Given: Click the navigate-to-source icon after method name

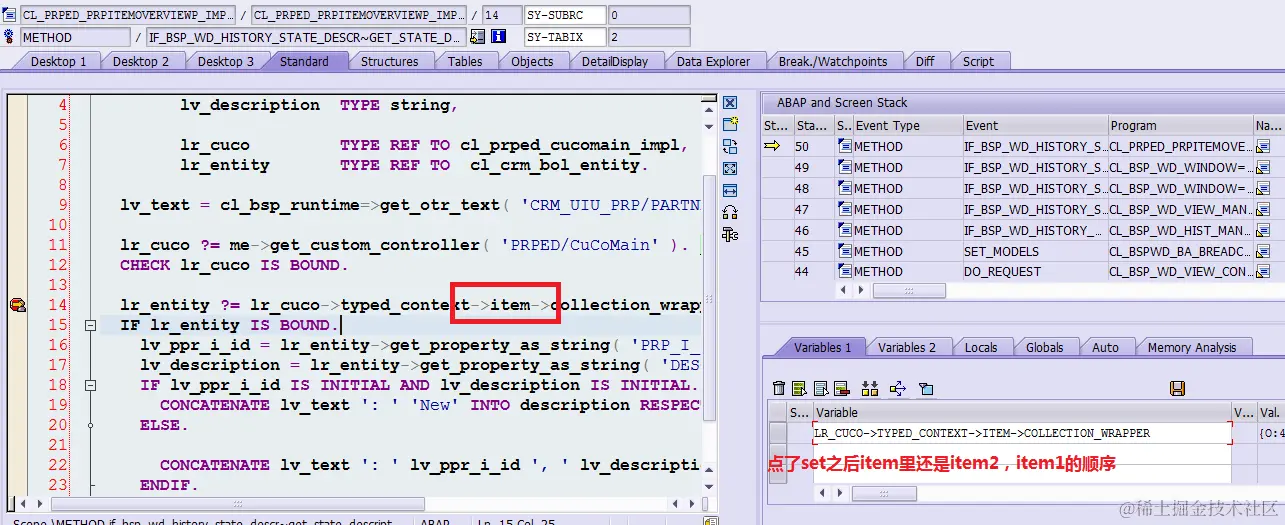Looking at the screenshot, I should coord(478,37).
